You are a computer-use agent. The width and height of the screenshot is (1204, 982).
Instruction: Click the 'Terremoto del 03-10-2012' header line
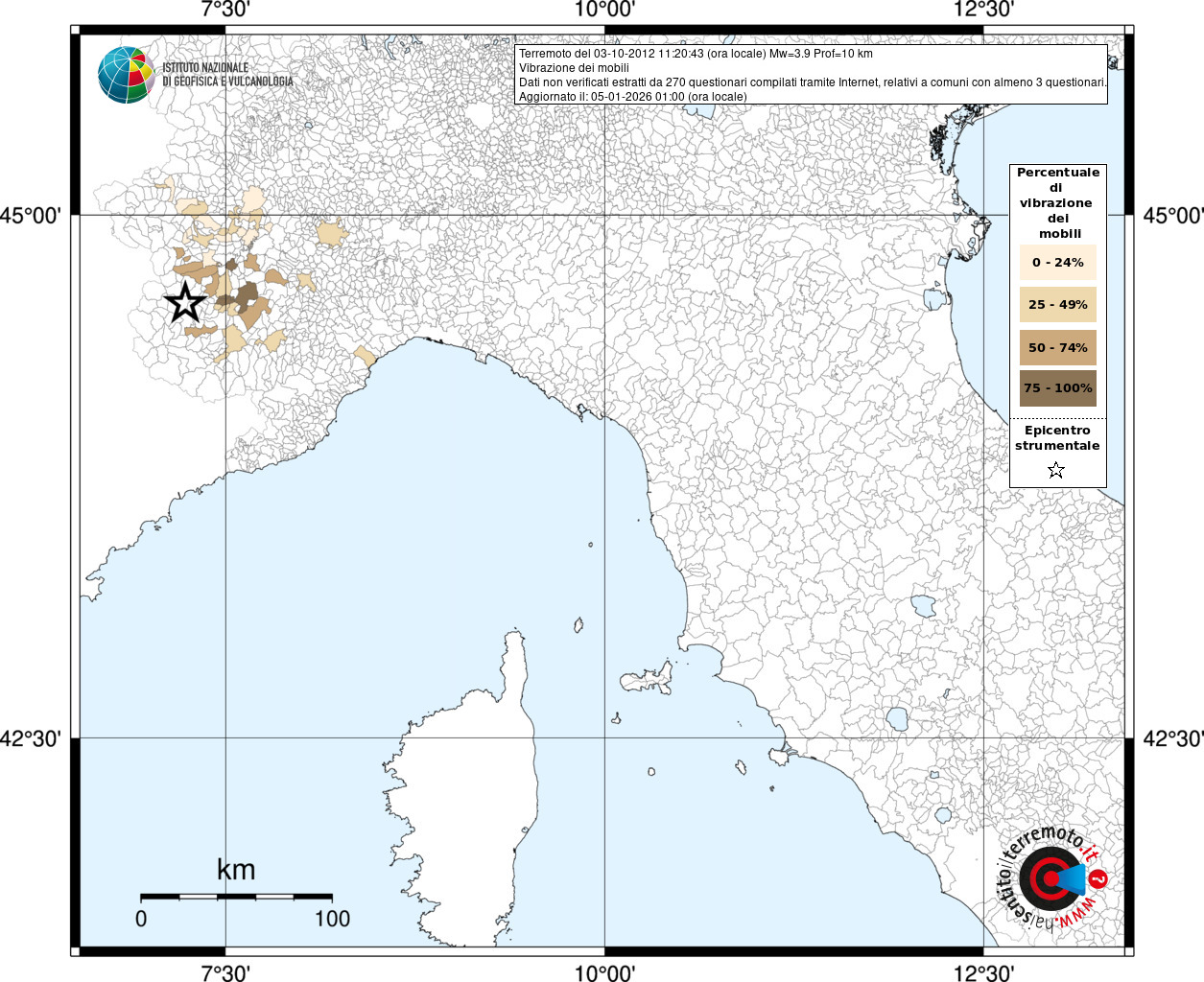pos(696,54)
